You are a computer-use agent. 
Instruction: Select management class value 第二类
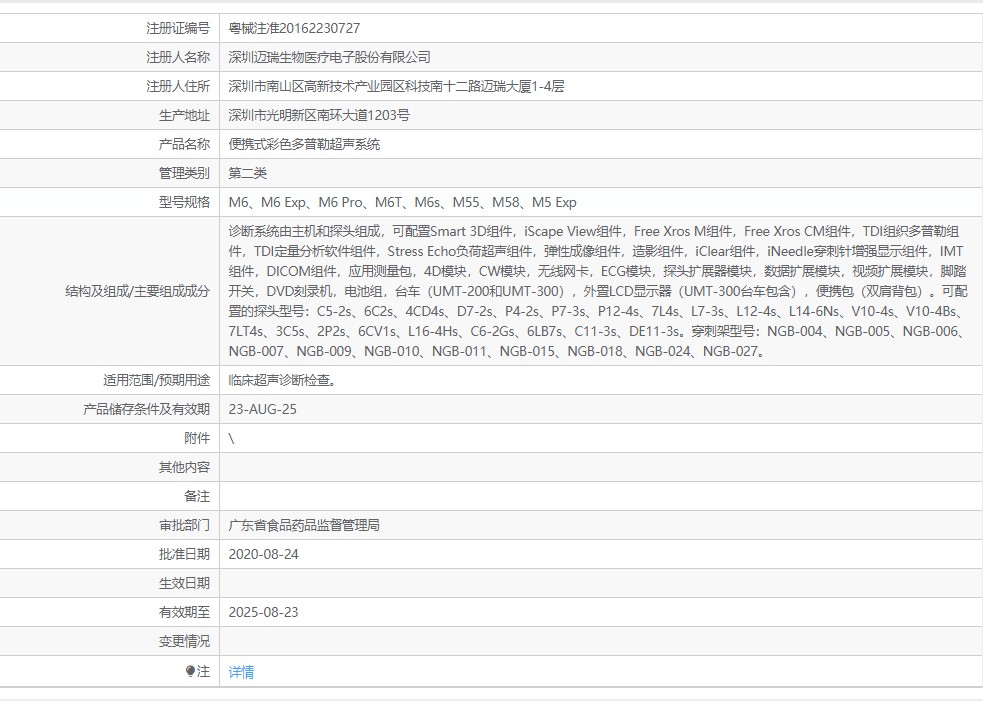click(248, 173)
